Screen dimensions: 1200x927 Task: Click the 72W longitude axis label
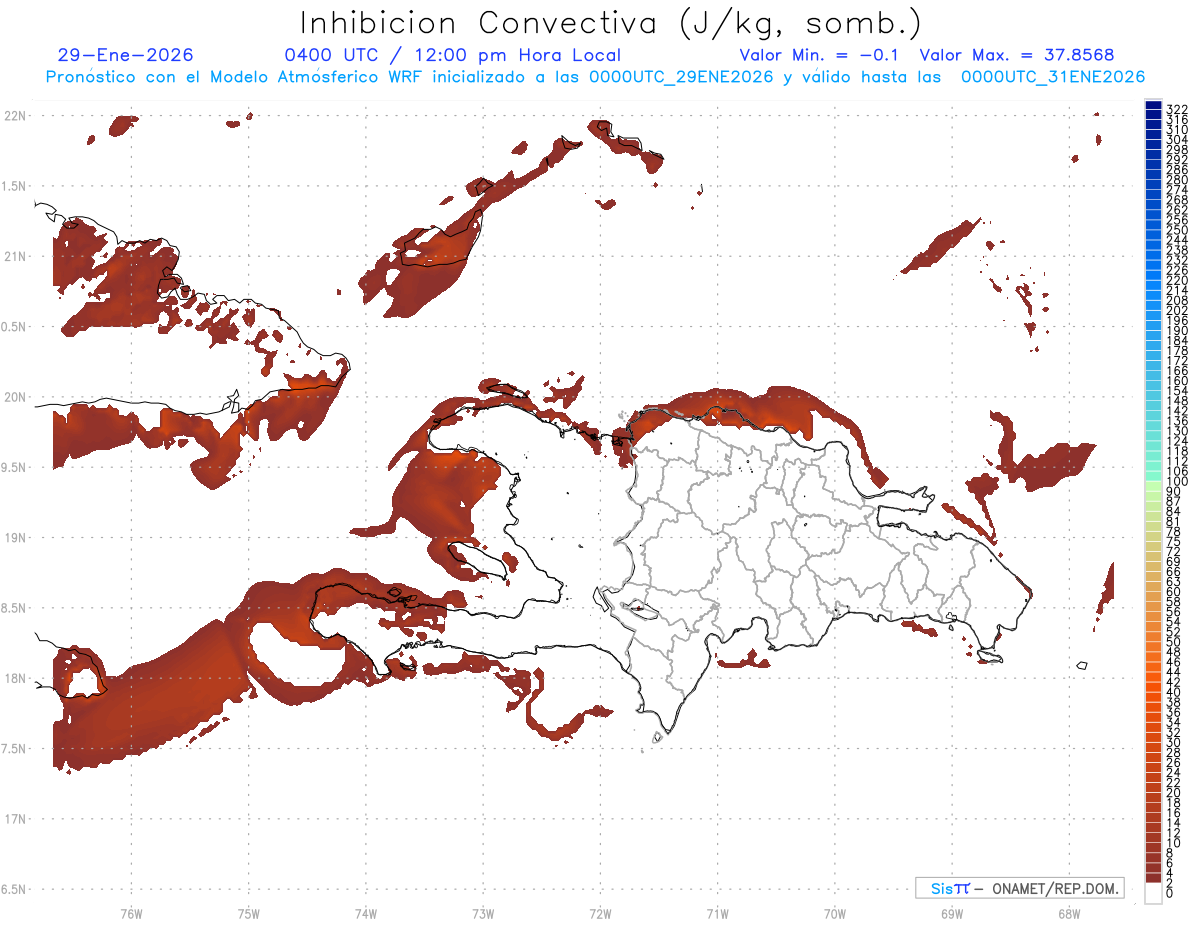pos(600,913)
